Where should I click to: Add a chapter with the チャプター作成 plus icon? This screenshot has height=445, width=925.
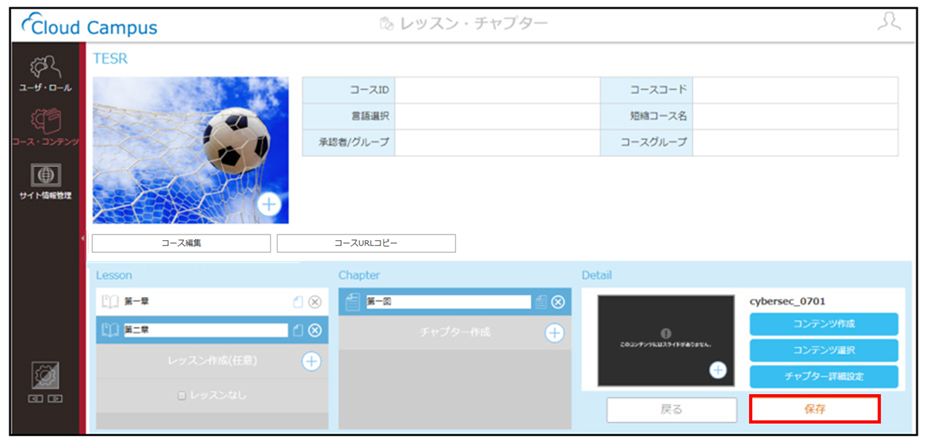(553, 333)
